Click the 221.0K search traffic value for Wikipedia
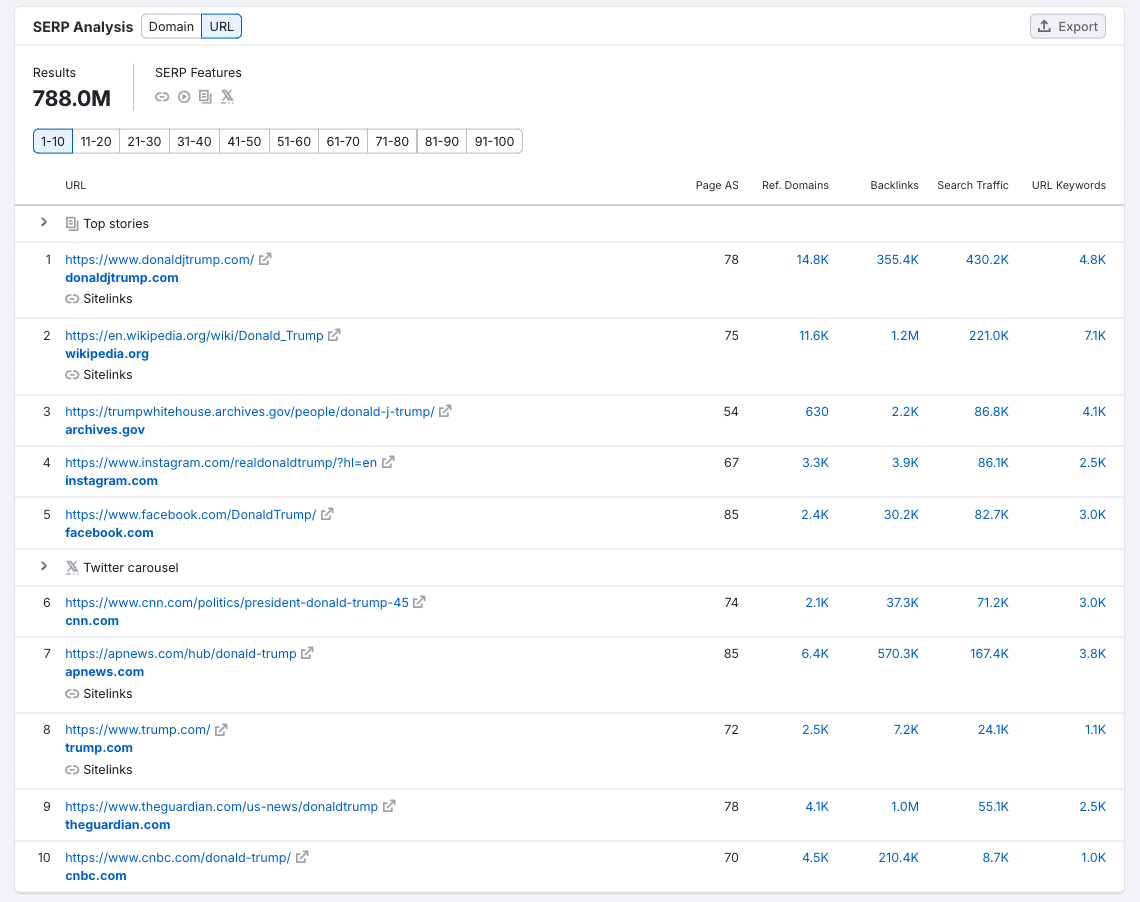Viewport: 1140px width, 902px height. click(x=989, y=335)
